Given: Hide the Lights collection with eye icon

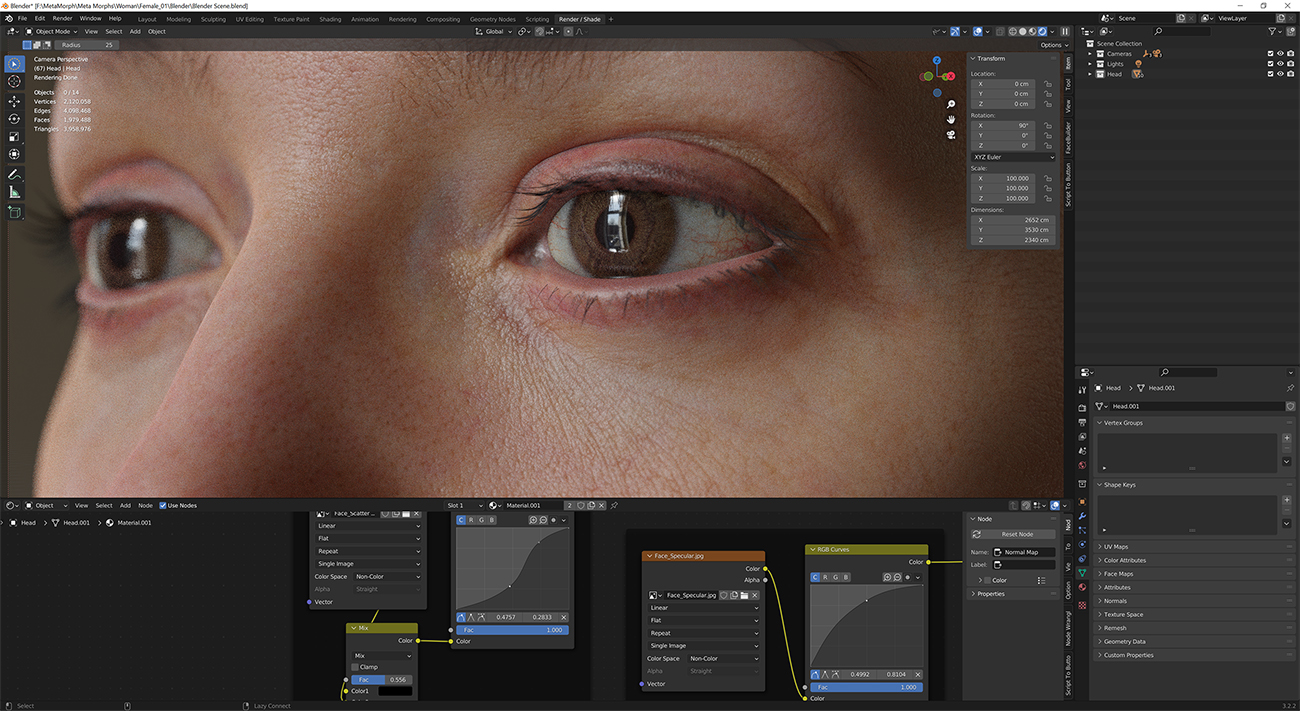Looking at the screenshot, I should pos(1281,64).
